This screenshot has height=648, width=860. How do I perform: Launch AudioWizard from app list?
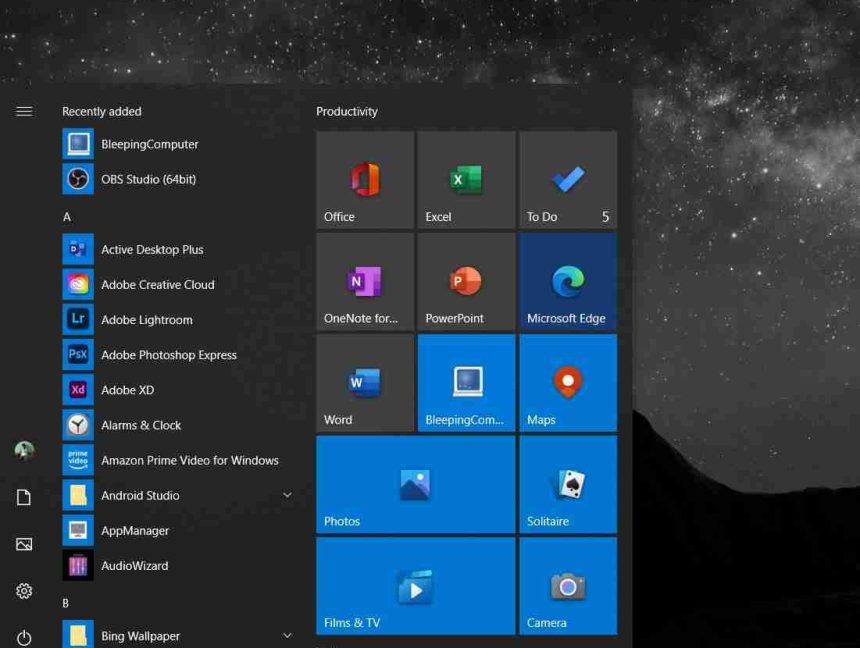point(178,565)
